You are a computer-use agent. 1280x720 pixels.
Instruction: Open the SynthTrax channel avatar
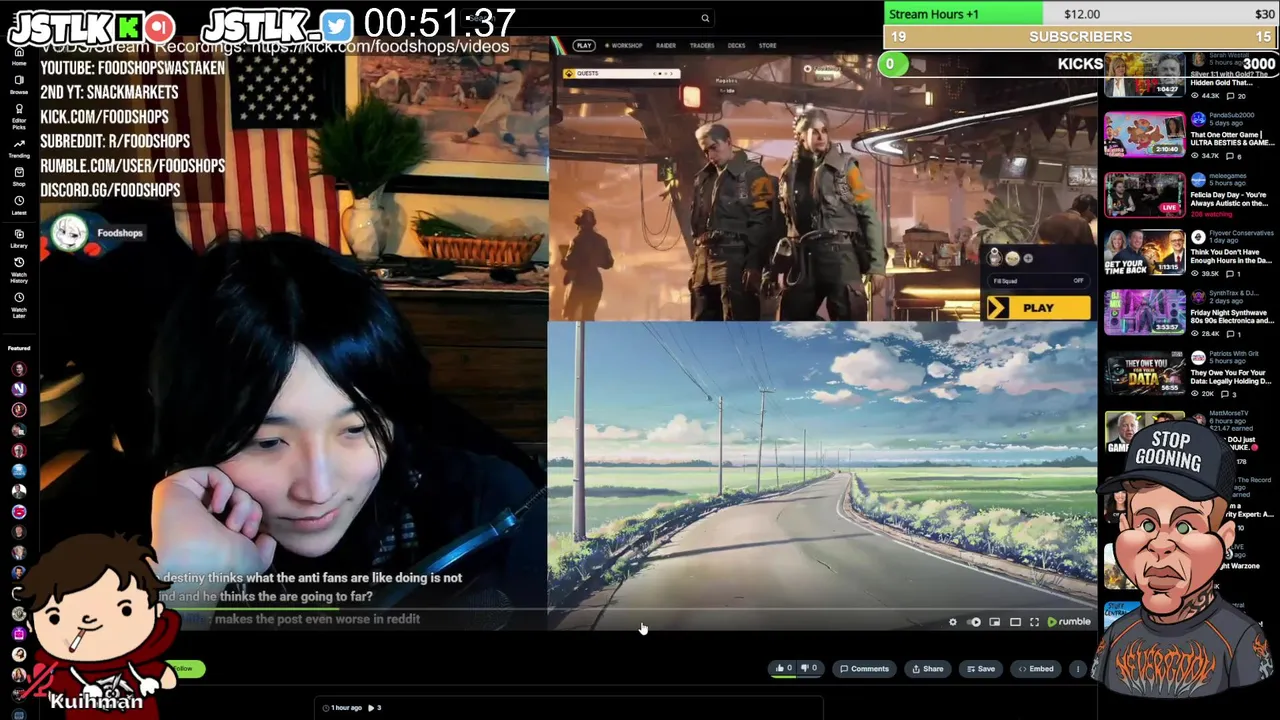point(1198,297)
